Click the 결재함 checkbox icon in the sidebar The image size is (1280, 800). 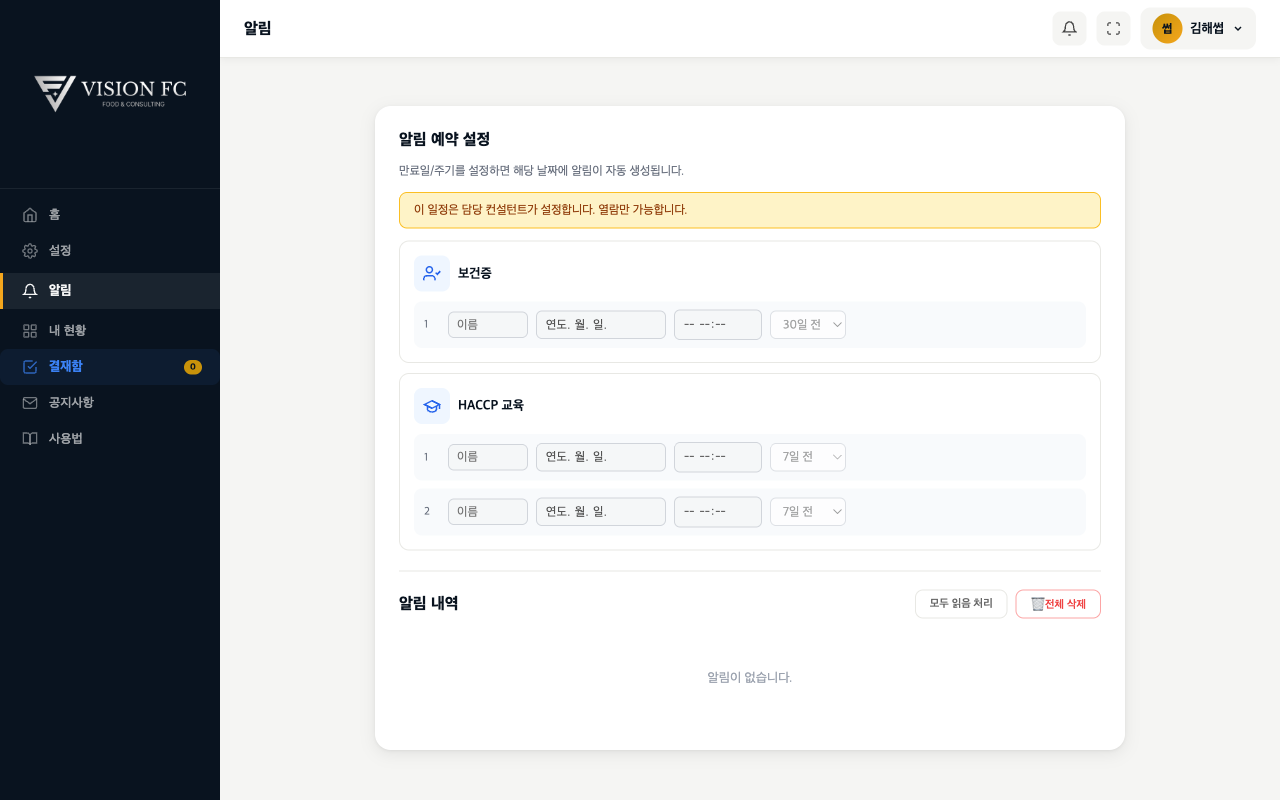pos(30,367)
